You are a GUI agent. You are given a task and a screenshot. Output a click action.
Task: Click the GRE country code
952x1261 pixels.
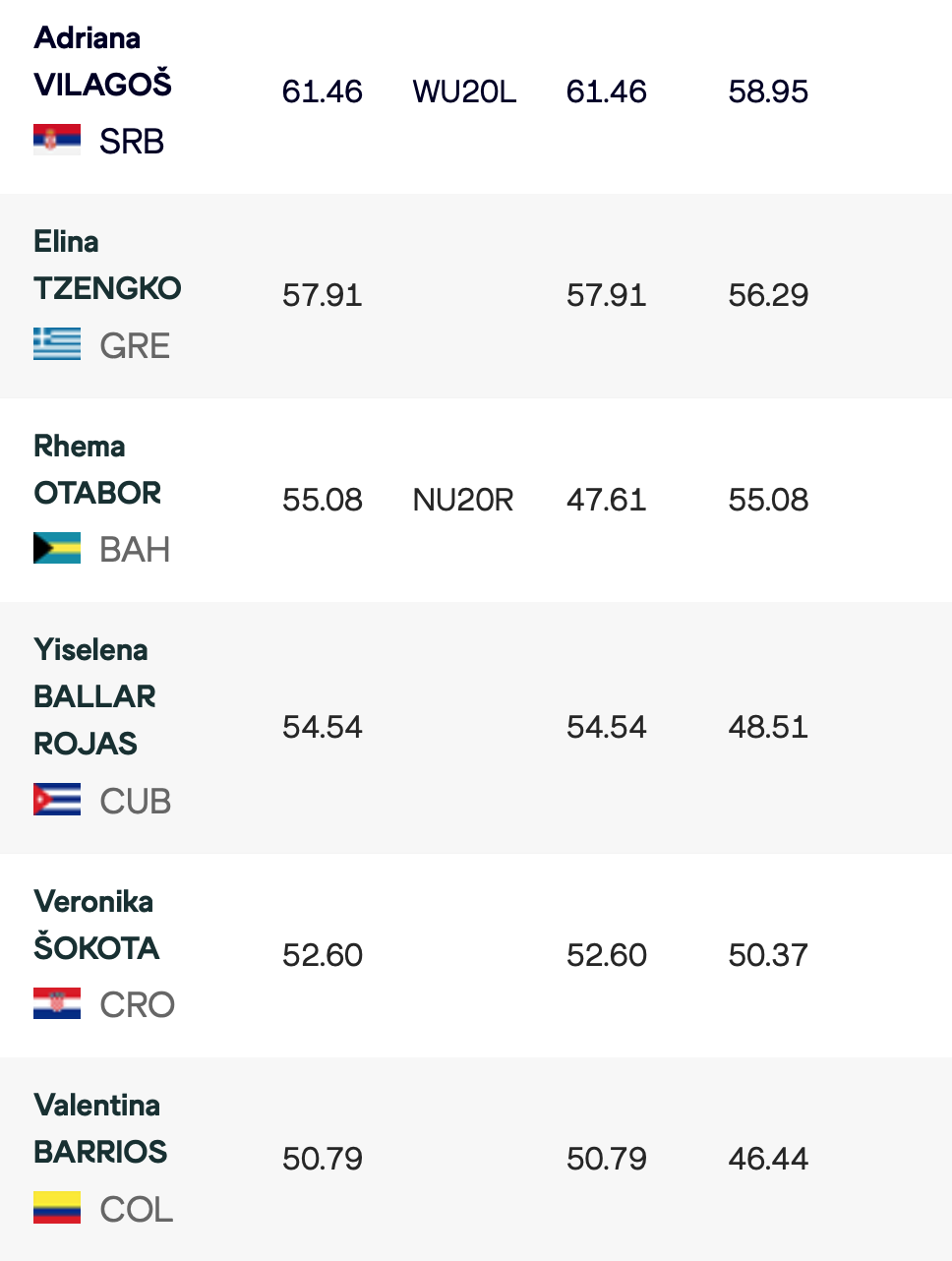pos(135,346)
